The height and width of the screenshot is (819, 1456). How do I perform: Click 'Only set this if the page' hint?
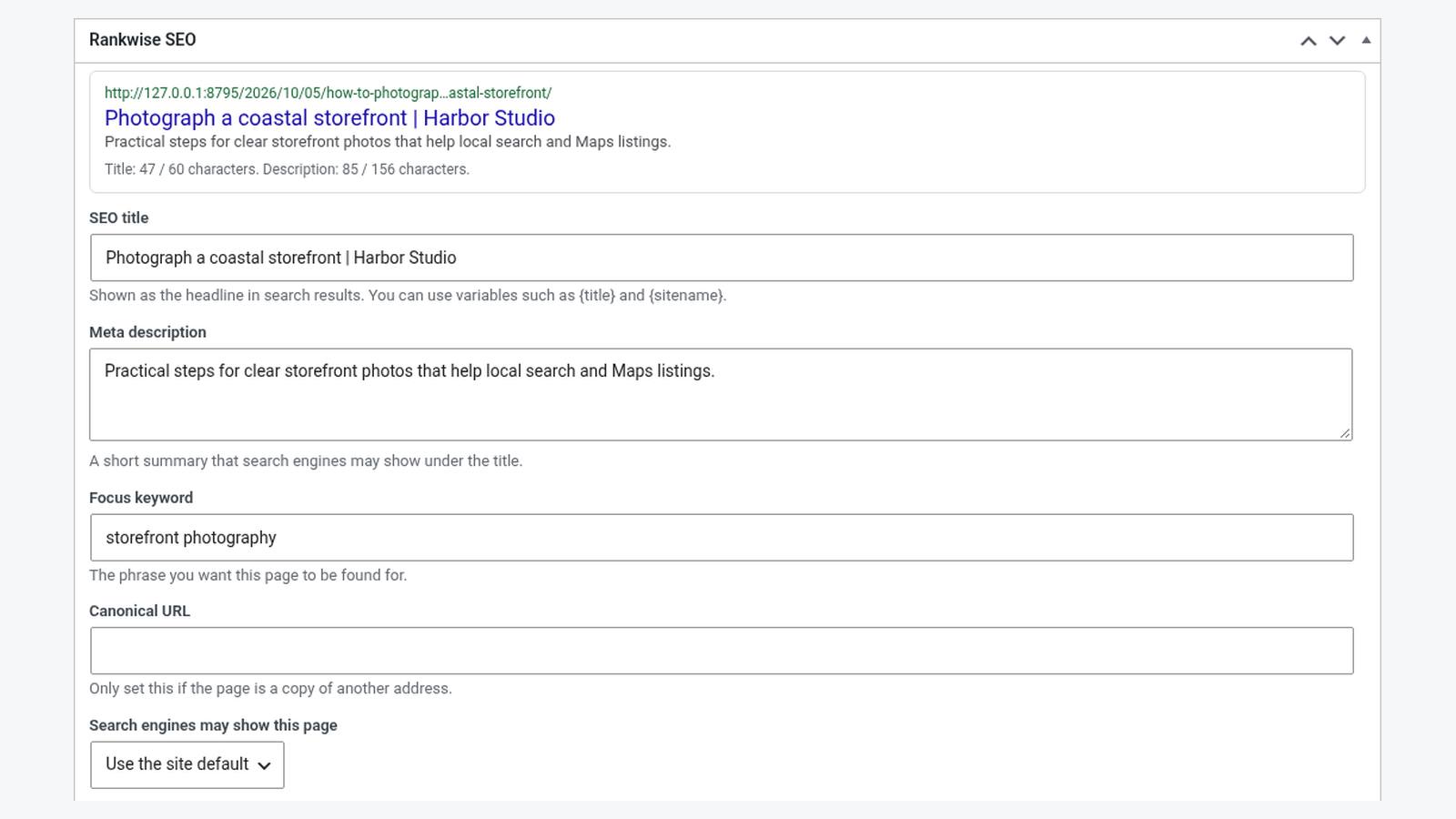coord(270,689)
